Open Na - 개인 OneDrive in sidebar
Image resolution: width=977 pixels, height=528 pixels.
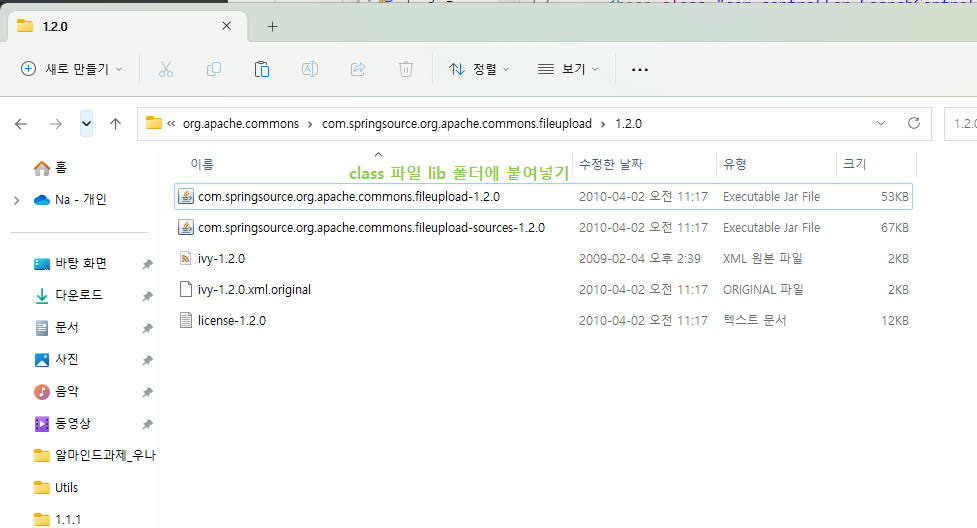pos(70,199)
